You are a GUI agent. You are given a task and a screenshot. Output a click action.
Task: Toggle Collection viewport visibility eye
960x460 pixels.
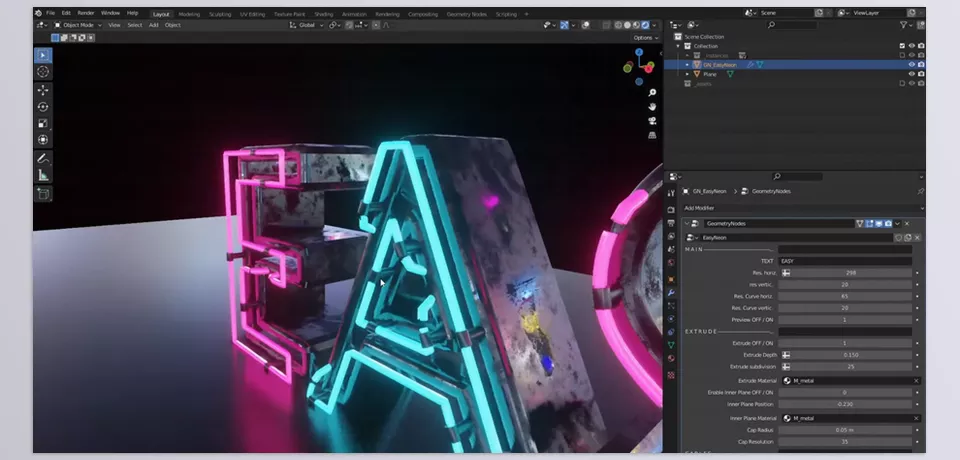[x=911, y=46]
